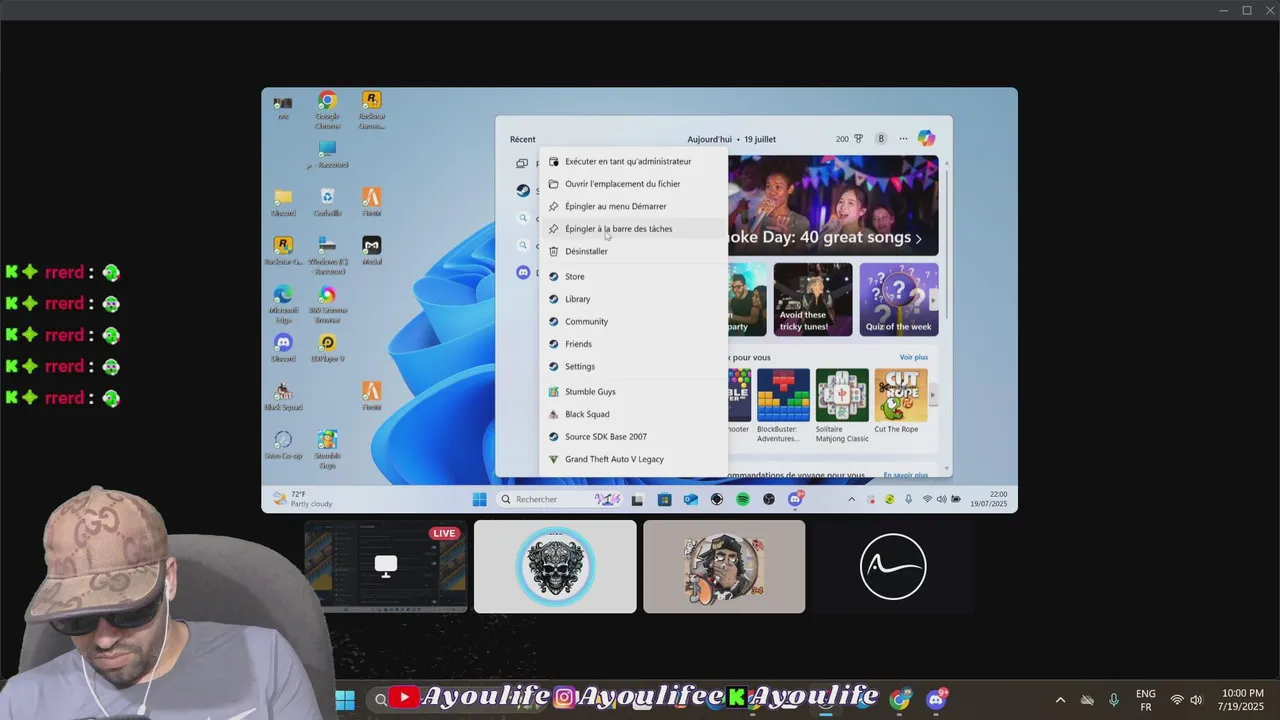Viewport: 1280px width, 720px height.
Task: Click Start button in shared-screen taskbar
Action: (479, 499)
